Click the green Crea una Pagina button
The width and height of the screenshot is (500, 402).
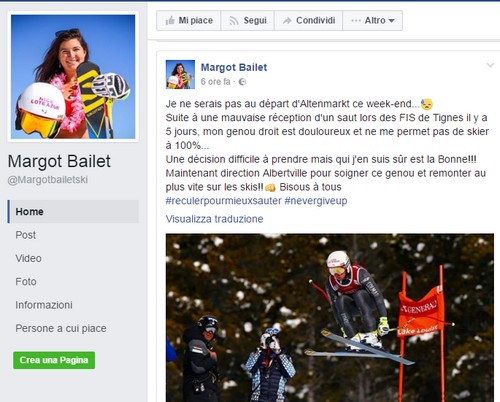coord(54,360)
